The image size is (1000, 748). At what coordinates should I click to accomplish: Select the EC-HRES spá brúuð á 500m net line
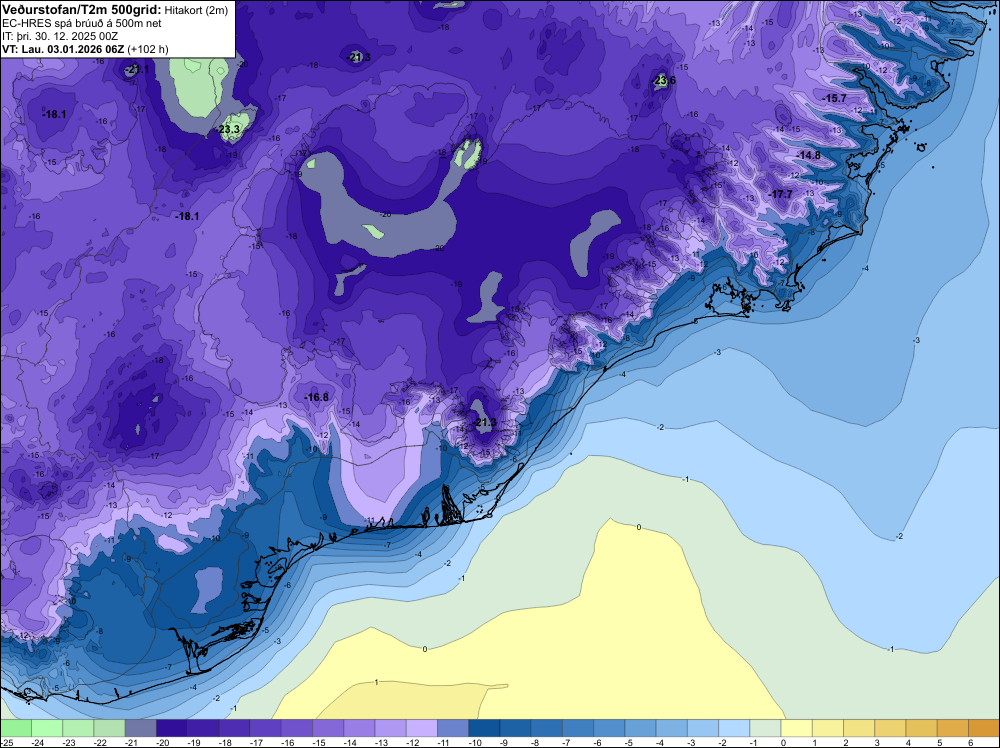pos(82,23)
